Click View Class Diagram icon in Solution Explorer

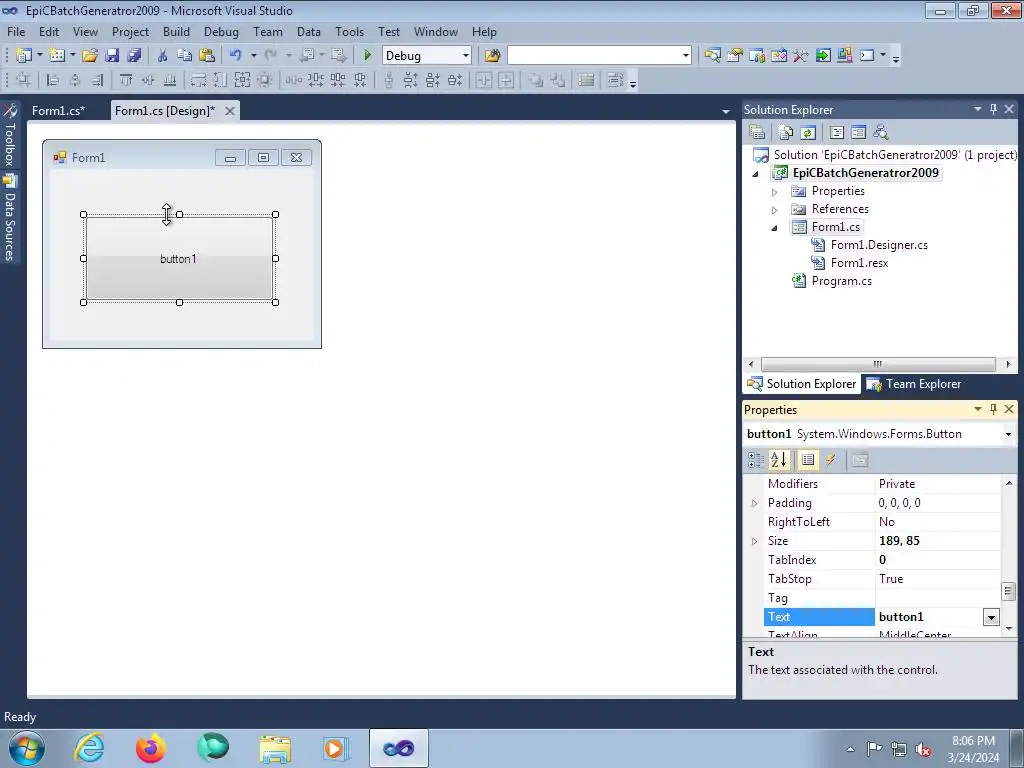point(881,133)
